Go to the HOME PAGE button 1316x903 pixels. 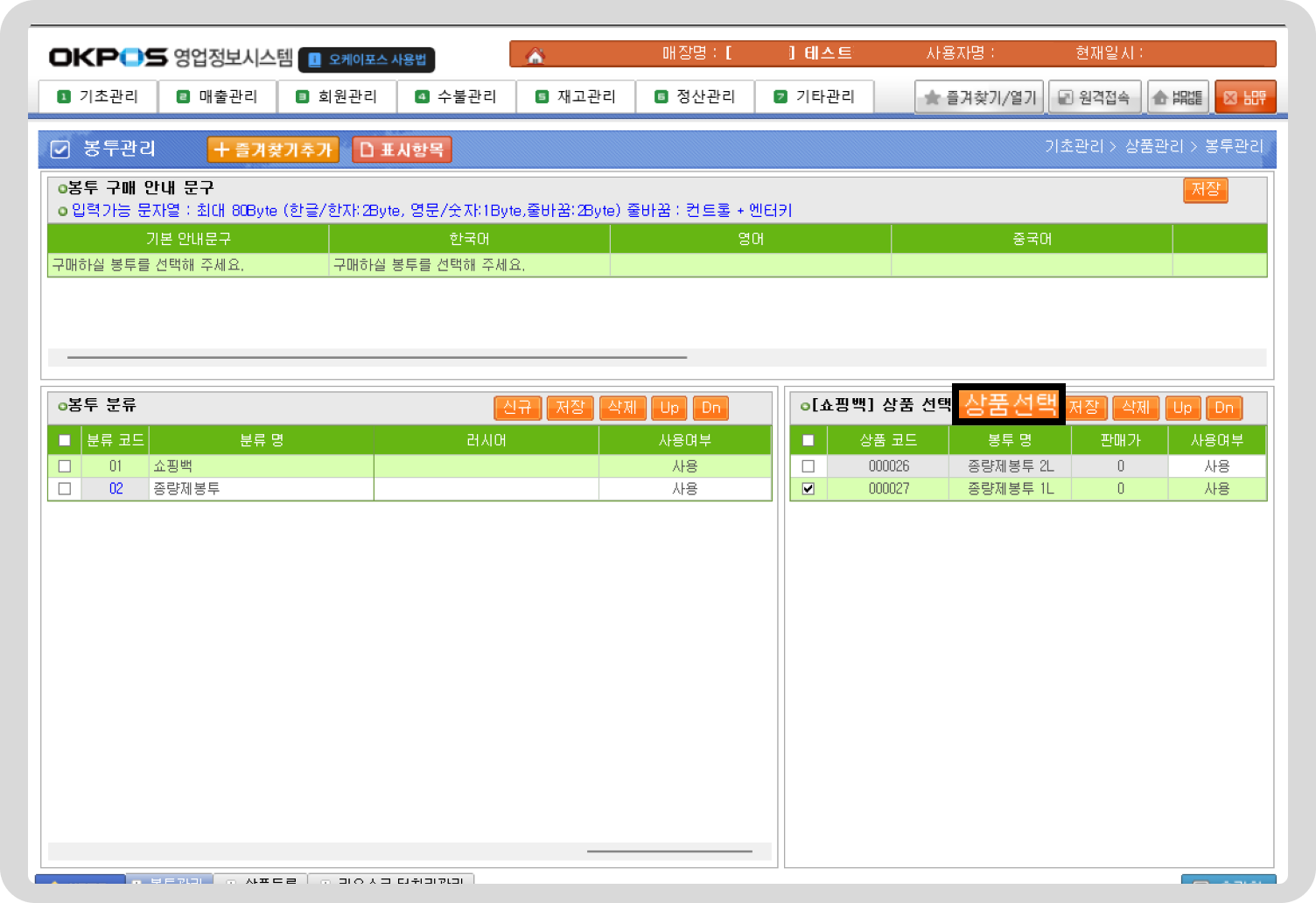(1178, 97)
